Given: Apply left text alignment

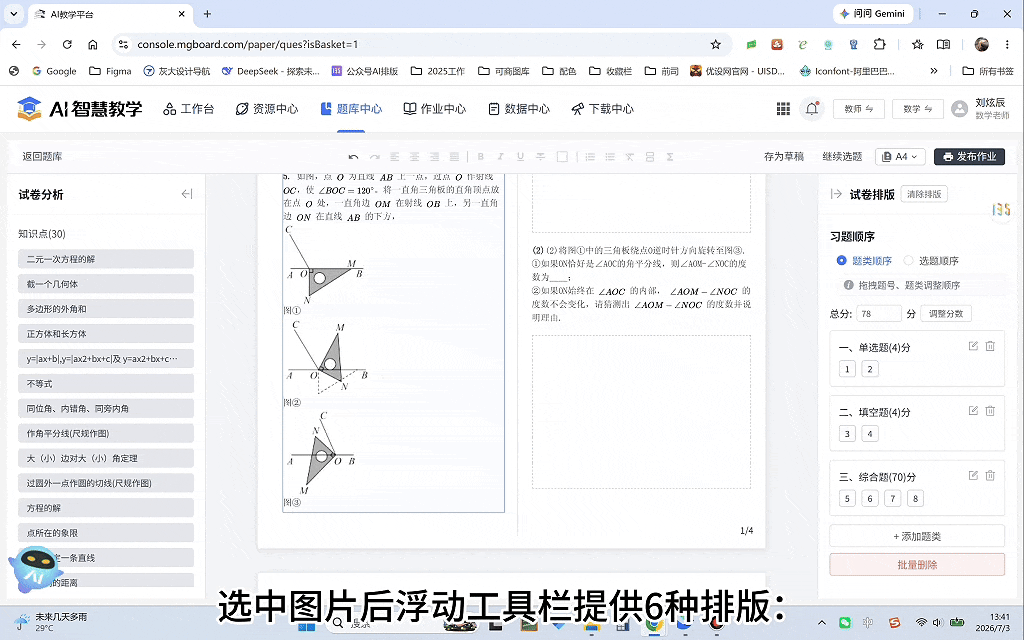Looking at the screenshot, I should tap(394, 157).
